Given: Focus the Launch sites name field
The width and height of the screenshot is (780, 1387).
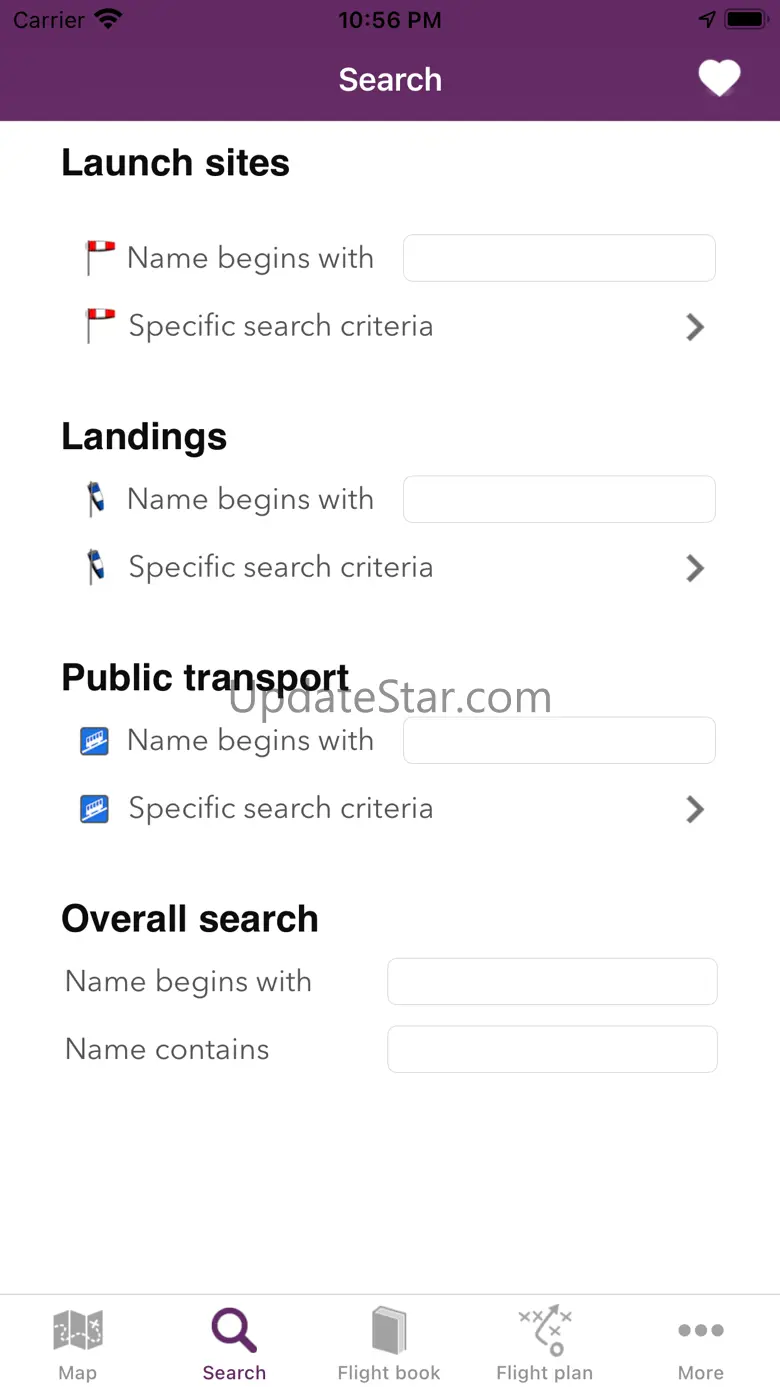Looking at the screenshot, I should pos(559,258).
